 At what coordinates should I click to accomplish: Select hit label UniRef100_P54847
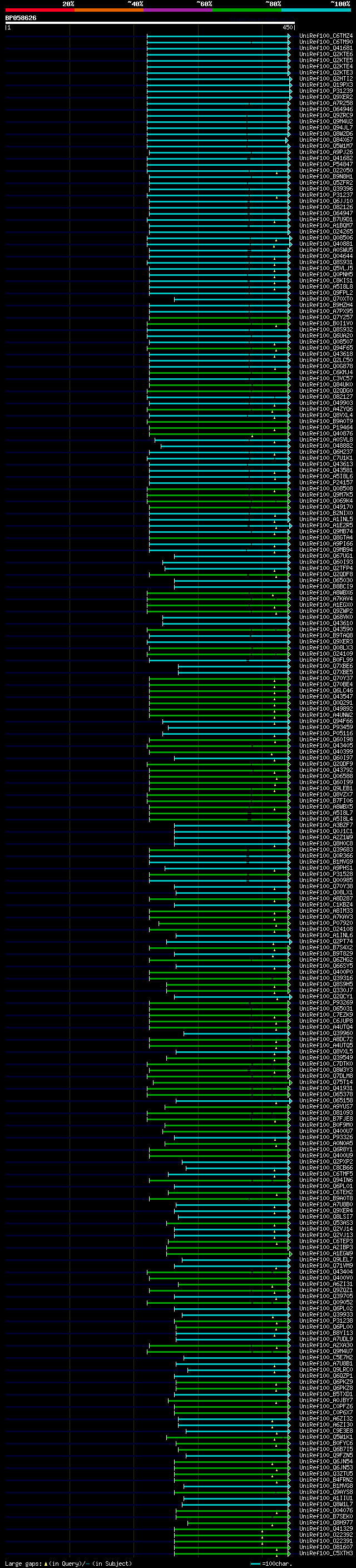325,164
